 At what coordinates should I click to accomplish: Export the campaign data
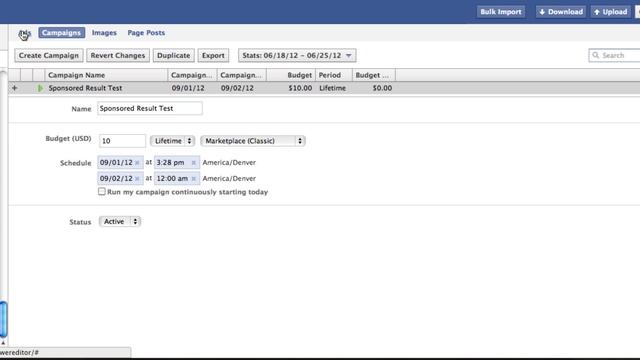point(213,56)
